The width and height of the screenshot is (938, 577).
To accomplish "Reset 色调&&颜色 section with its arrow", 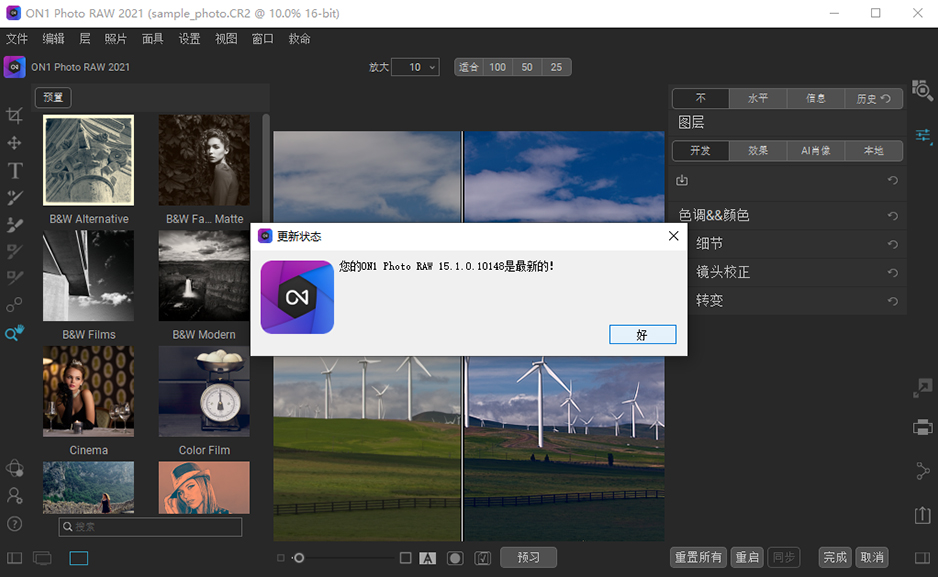I will click(893, 216).
